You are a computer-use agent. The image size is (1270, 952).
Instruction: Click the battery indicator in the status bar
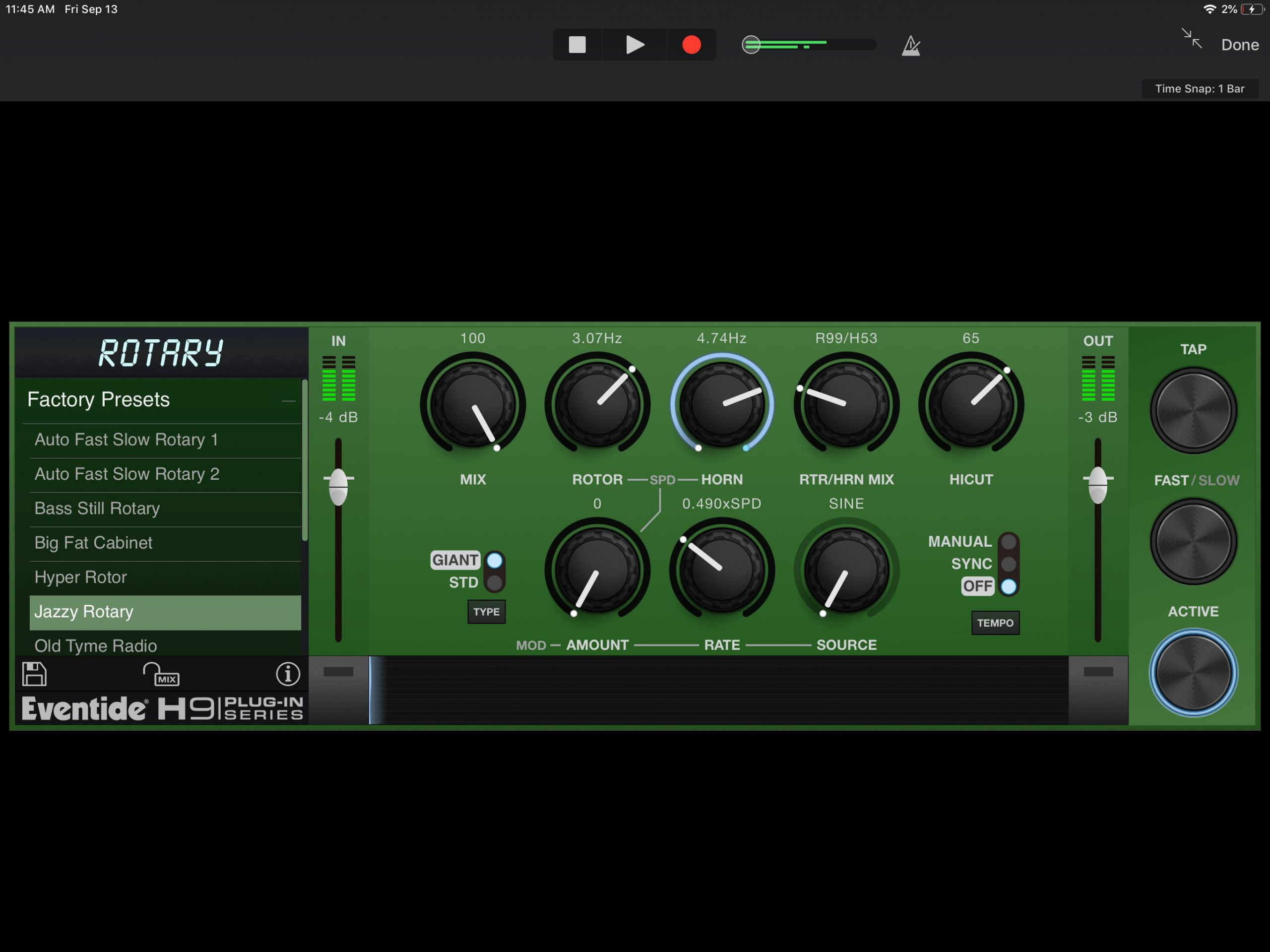point(1252,9)
